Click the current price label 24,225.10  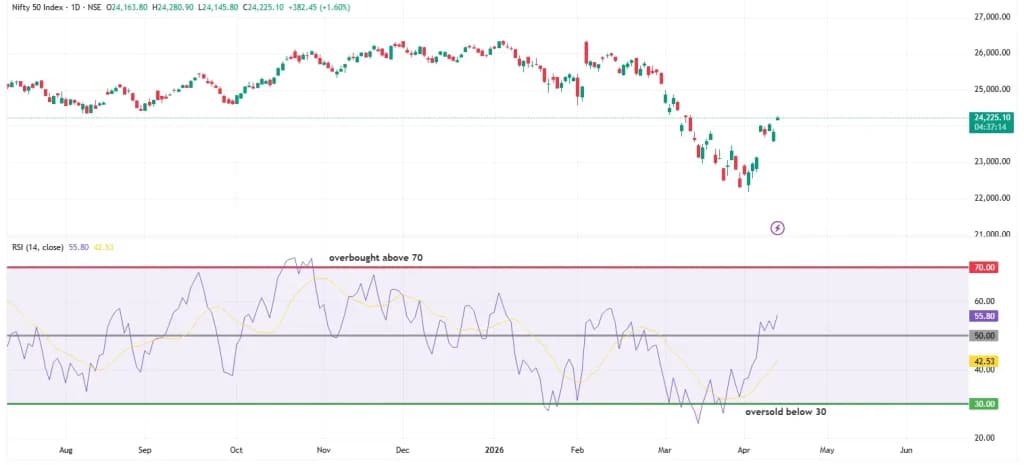pyautogui.click(x=991, y=117)
